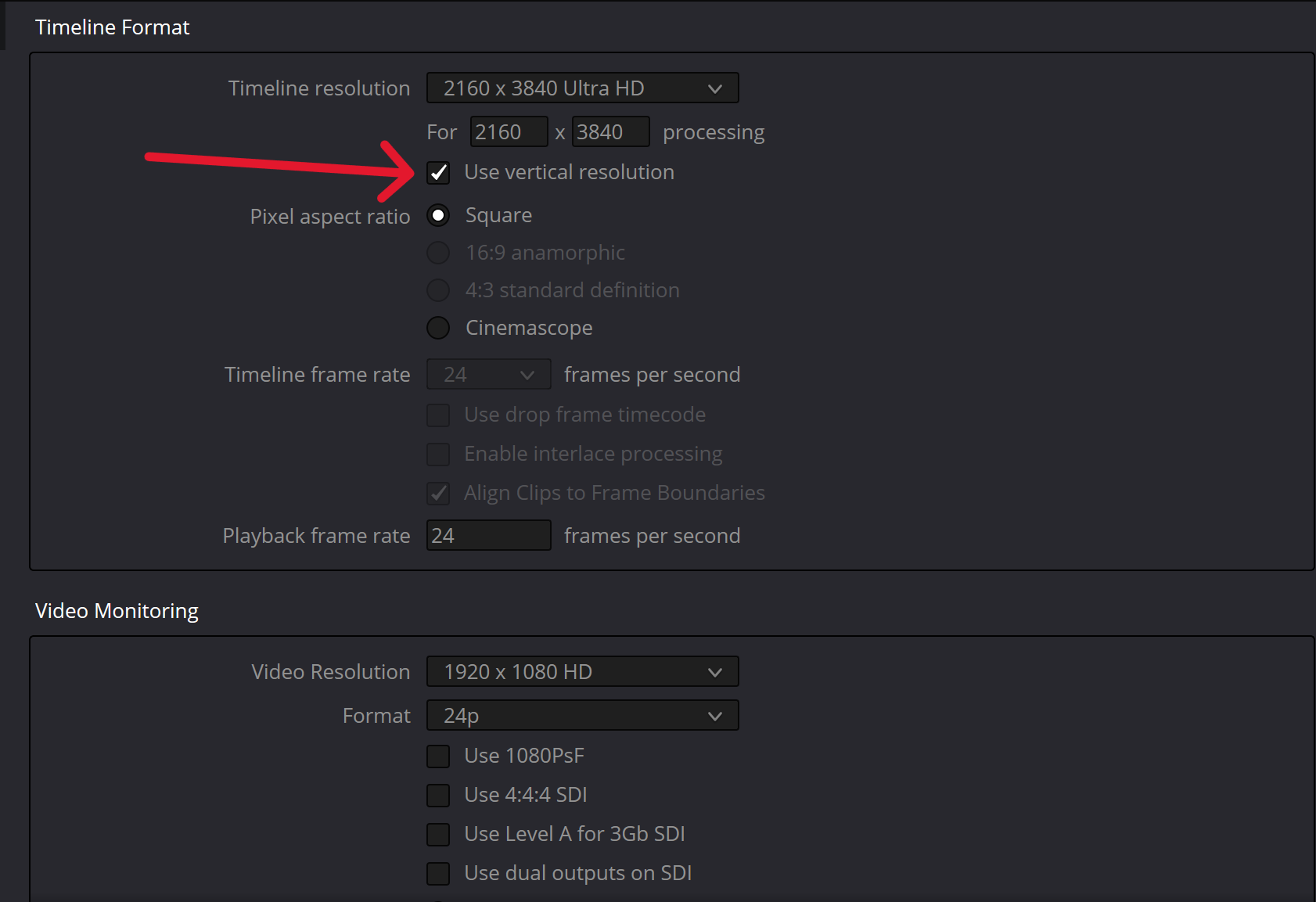Open the Format 24p dropdown
This screenshot has width=1316, height=902.
click(582, 716)
